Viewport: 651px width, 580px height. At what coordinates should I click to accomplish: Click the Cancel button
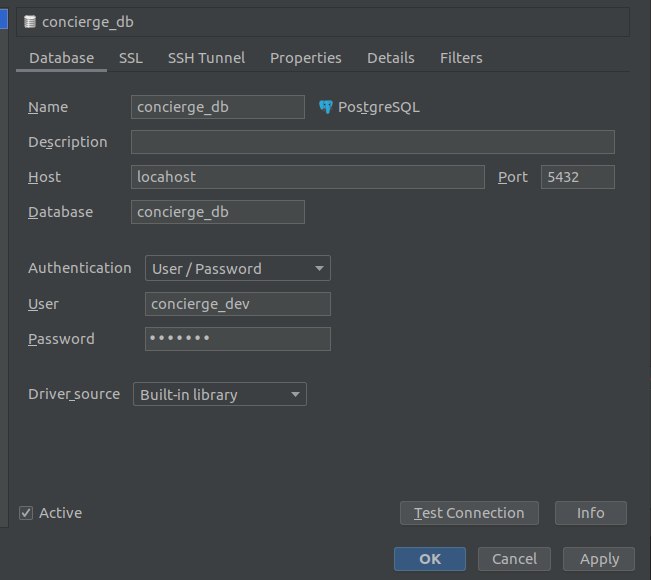pos(514,559)
